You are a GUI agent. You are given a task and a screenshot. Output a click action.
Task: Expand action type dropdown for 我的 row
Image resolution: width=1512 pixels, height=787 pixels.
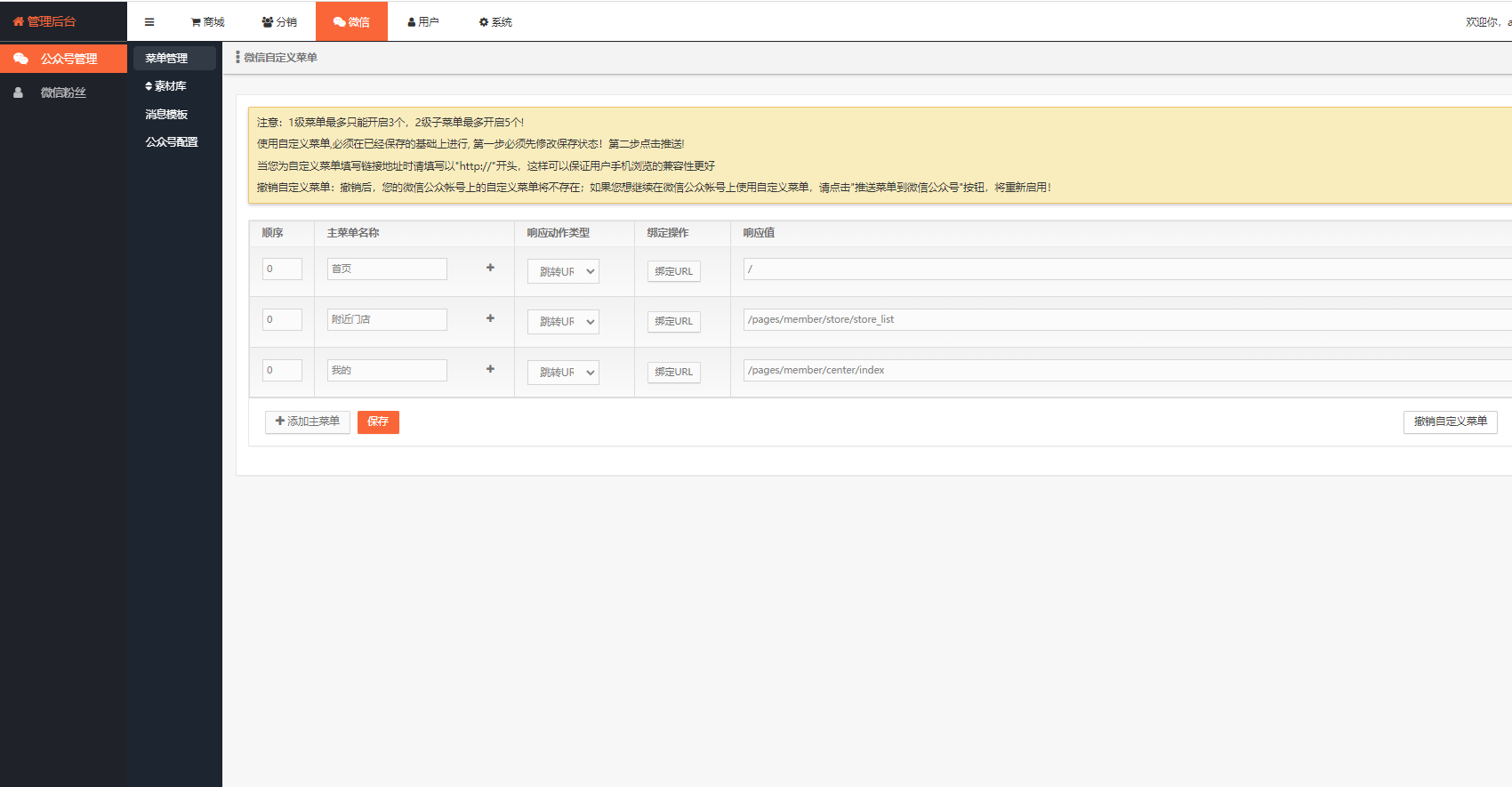pos(563,373)
